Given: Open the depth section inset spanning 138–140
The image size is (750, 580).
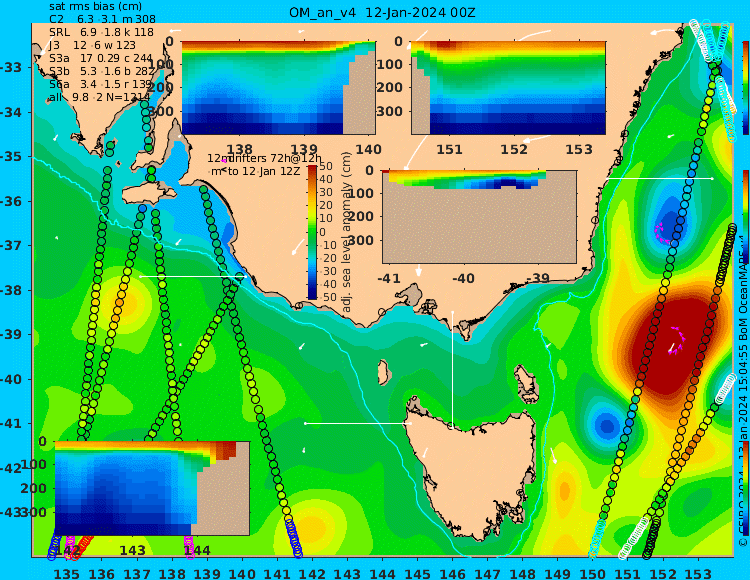Looking at the screenshot, I should (x=278, y=88).
